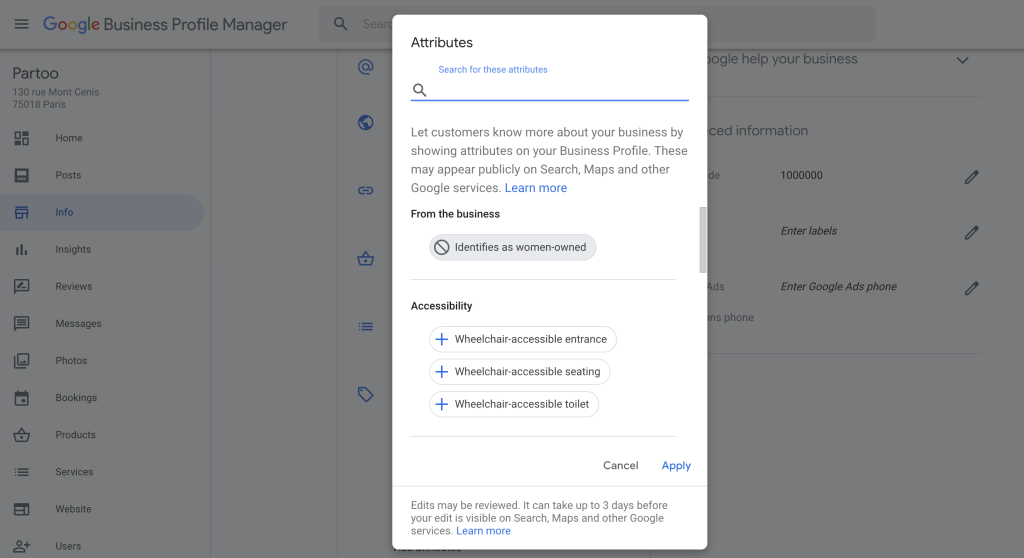Click the Messages chat icon
The height and width of the screenshot is (558, 1024).
[22, 323]
